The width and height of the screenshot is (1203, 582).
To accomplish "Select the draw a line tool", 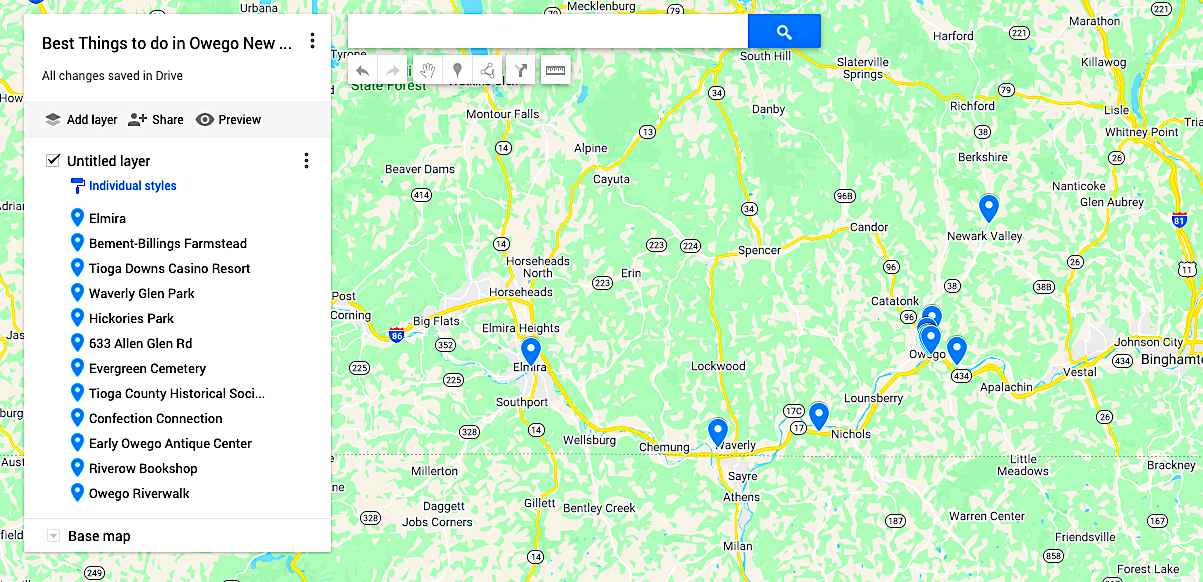I will (488, 70).
